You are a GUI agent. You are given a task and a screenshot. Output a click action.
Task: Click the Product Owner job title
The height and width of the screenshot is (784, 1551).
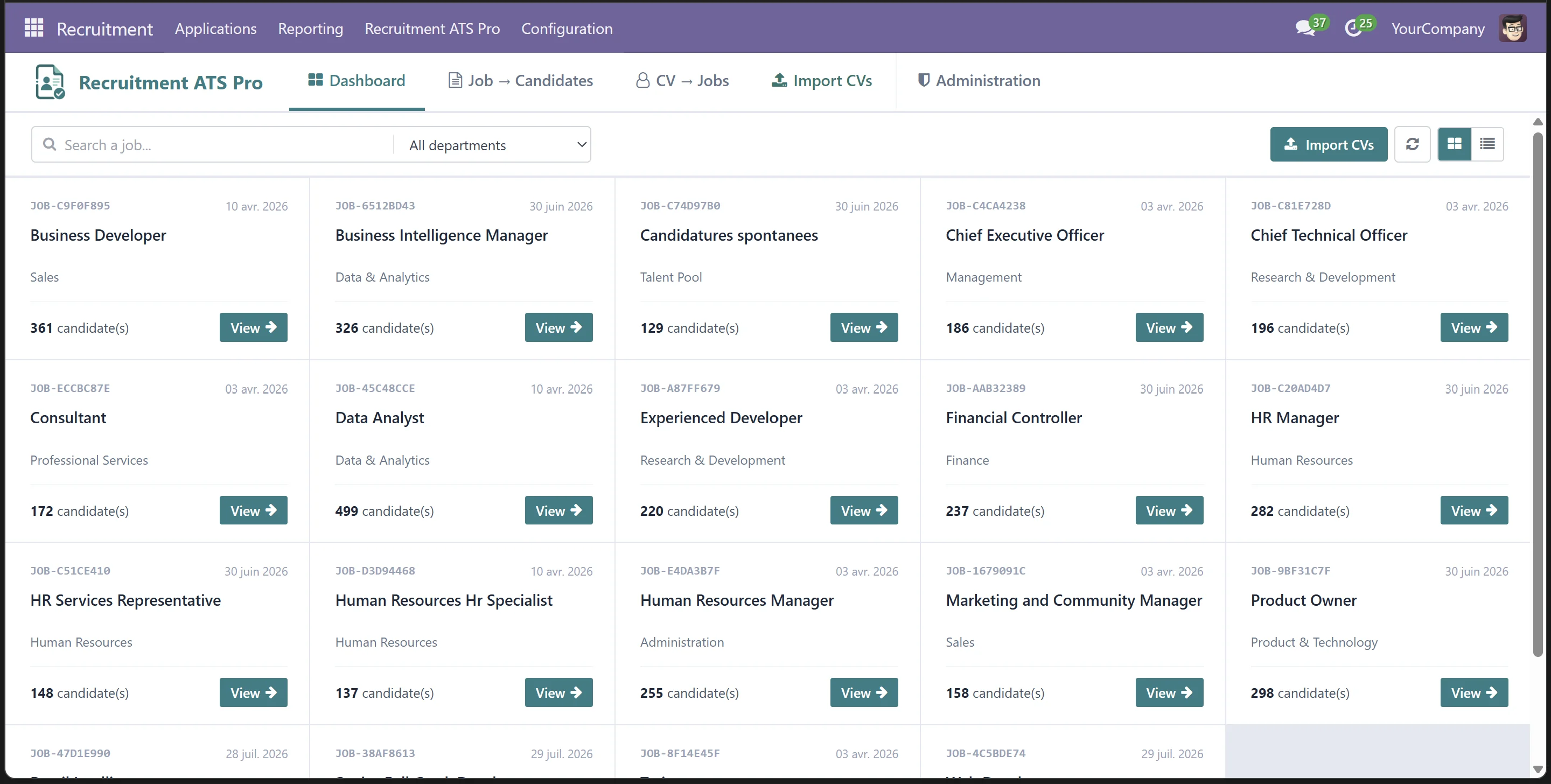click(x=1303, y=600)
